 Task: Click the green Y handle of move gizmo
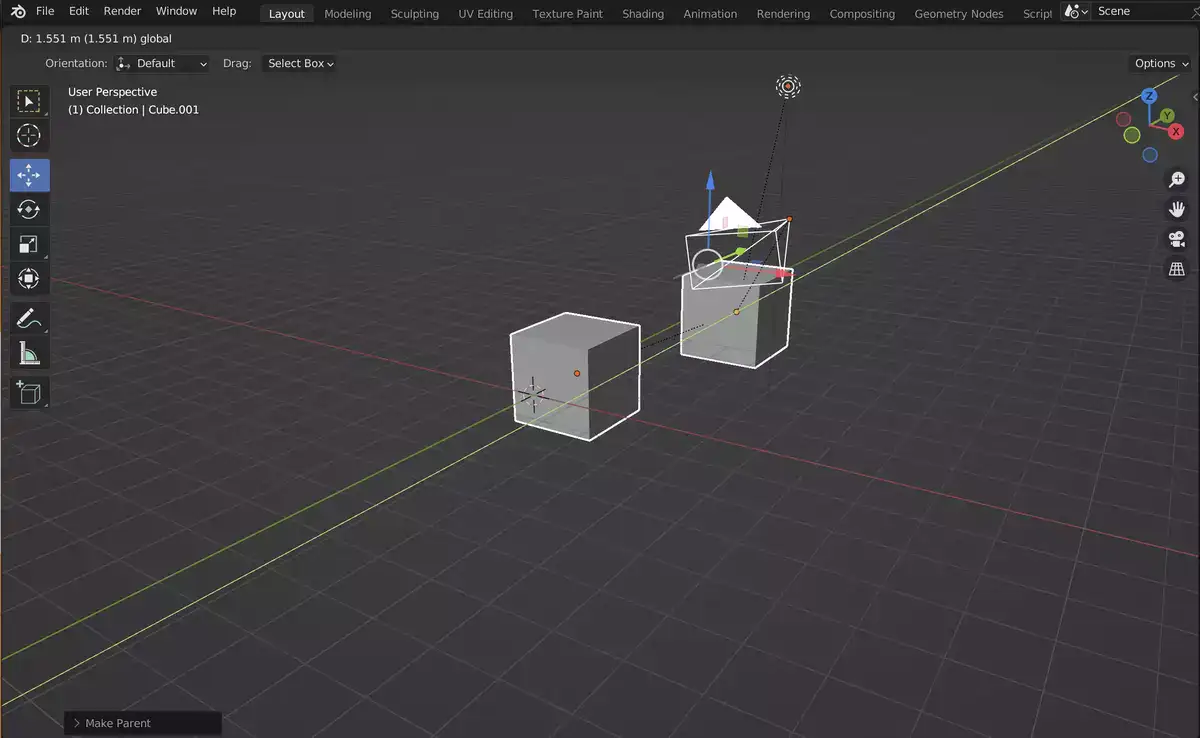pyautogui.click(x=741, y=252)
